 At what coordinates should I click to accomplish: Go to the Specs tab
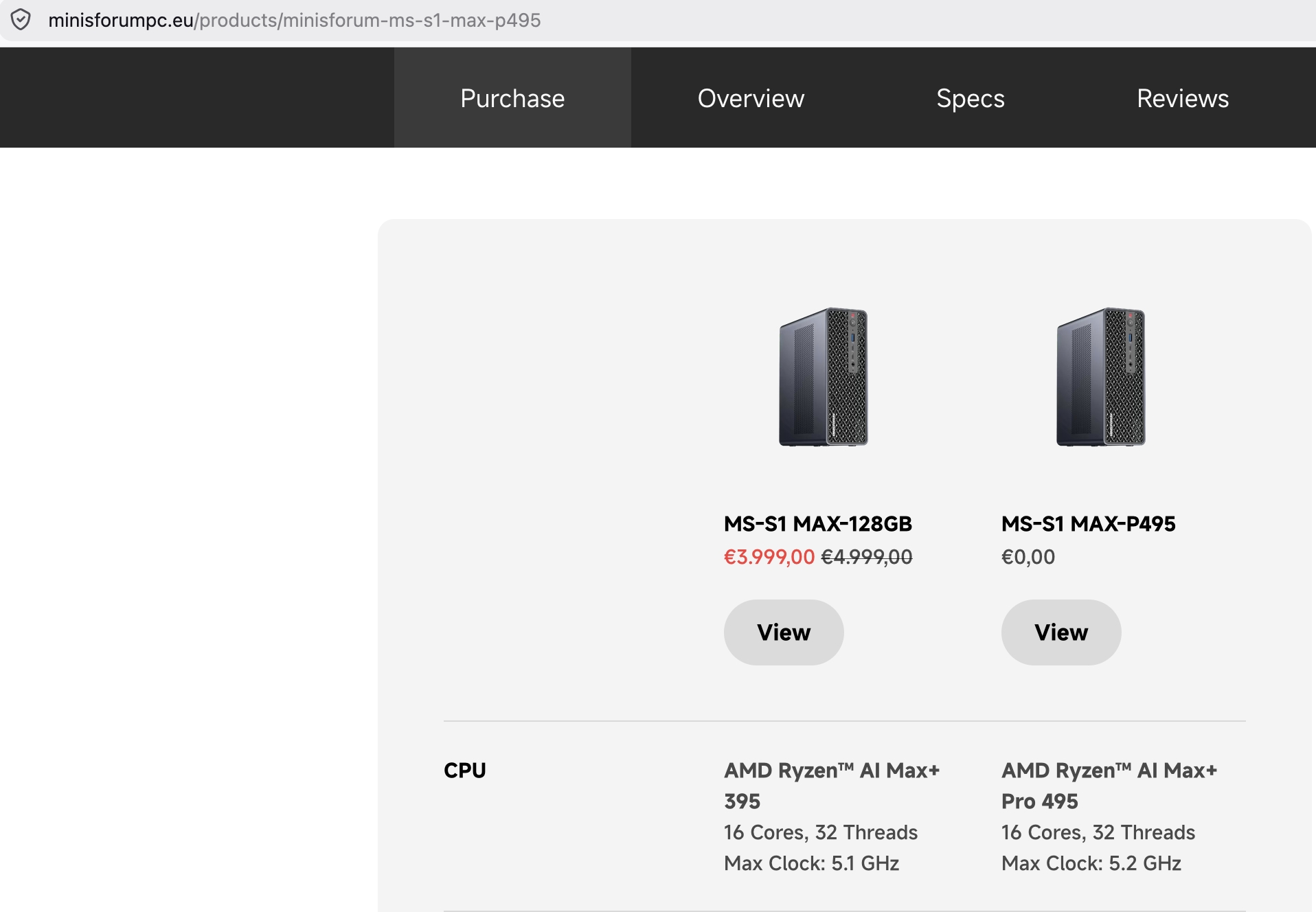click(971, 98)
